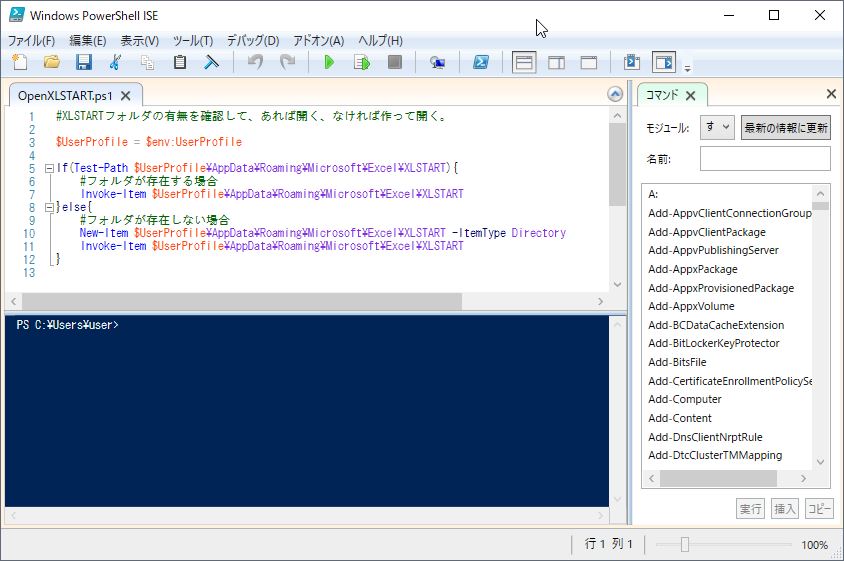
Task: Open New Remote PowerShell tab icon
Action: click(x=437, y=63)
